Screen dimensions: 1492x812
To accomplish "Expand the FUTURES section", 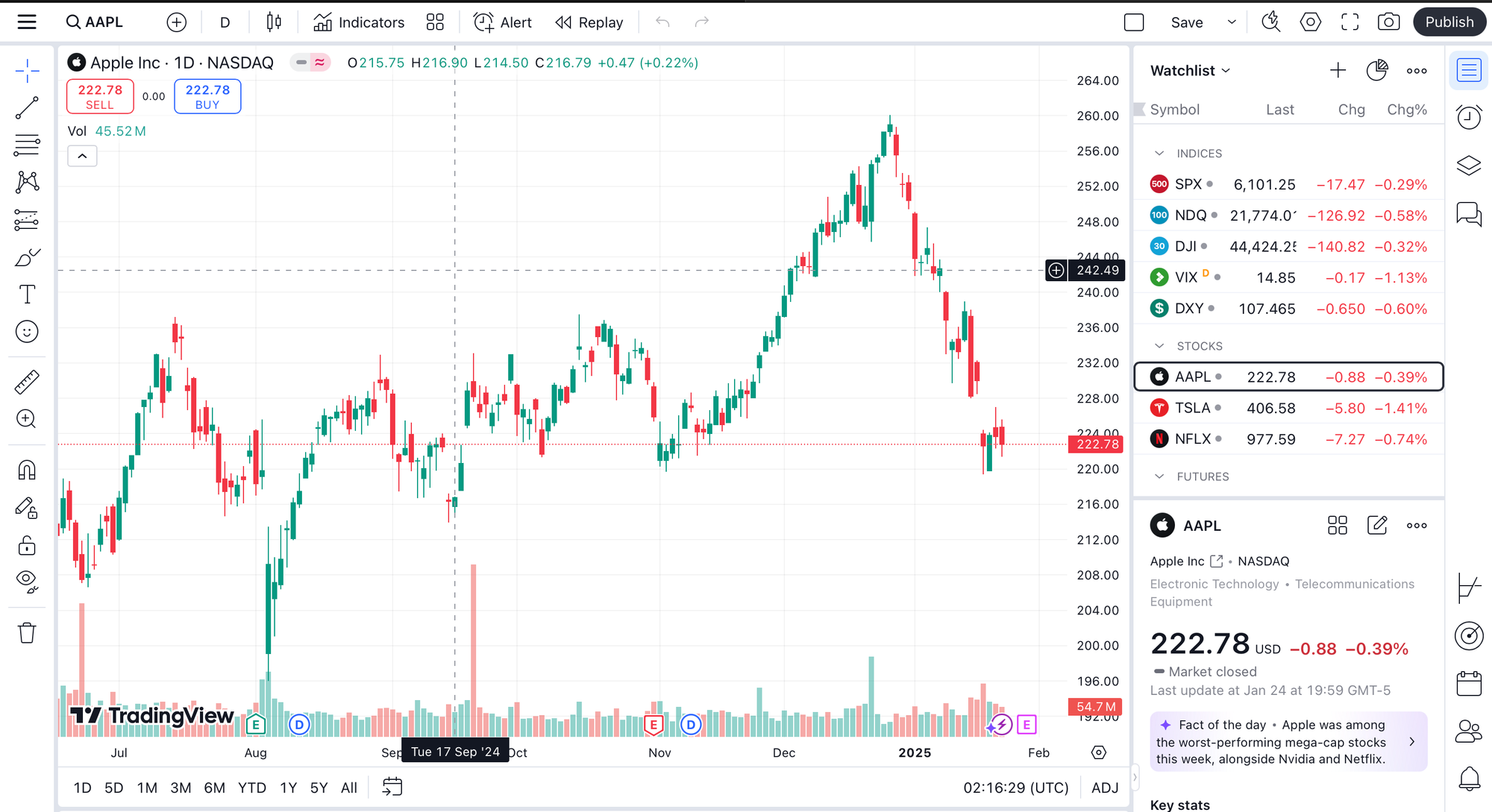I will pos(1159,476).
